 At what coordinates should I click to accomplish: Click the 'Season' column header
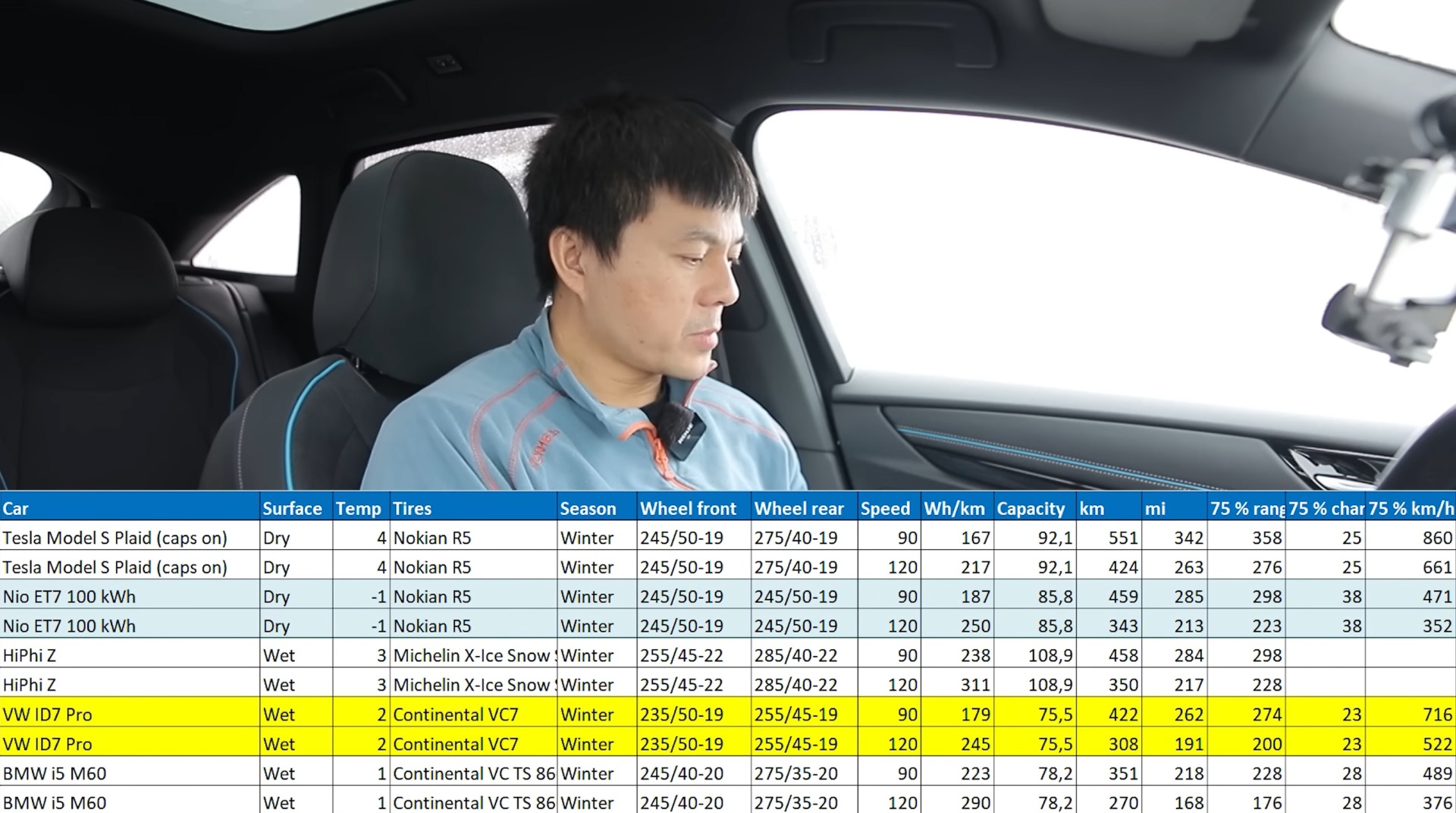[x=597, y=508]
